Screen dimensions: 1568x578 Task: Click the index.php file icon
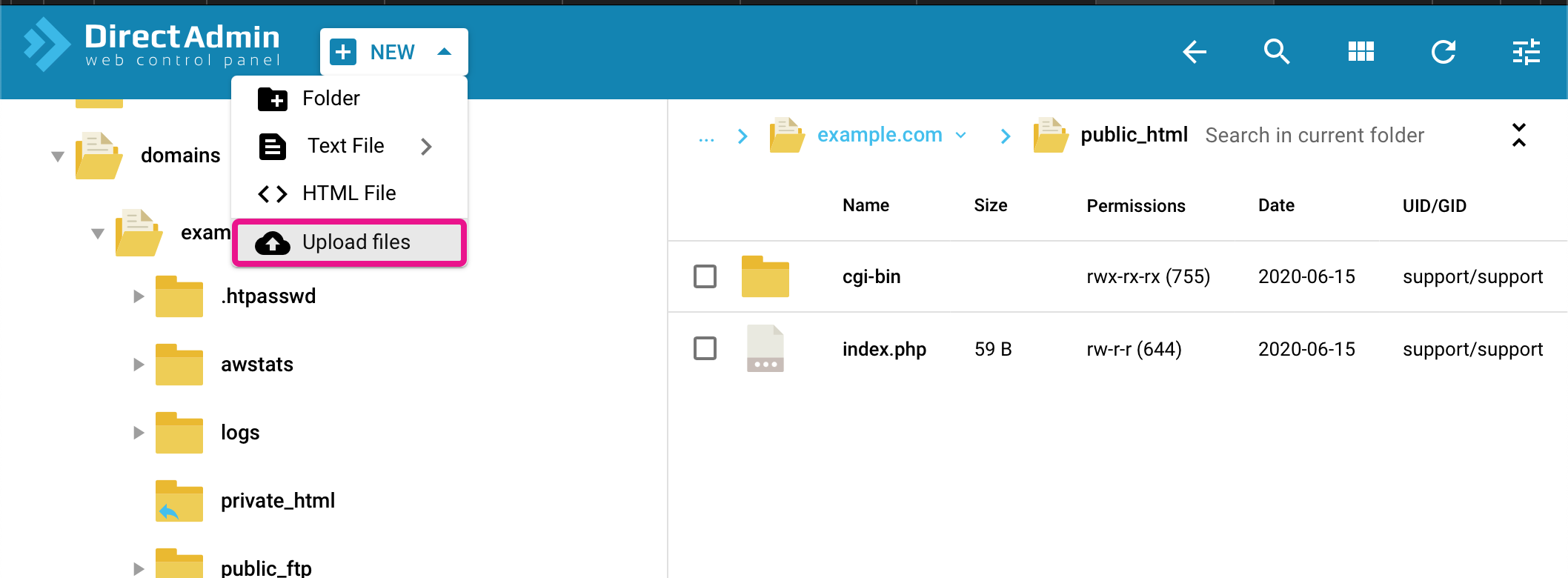[x=765, y=348]
